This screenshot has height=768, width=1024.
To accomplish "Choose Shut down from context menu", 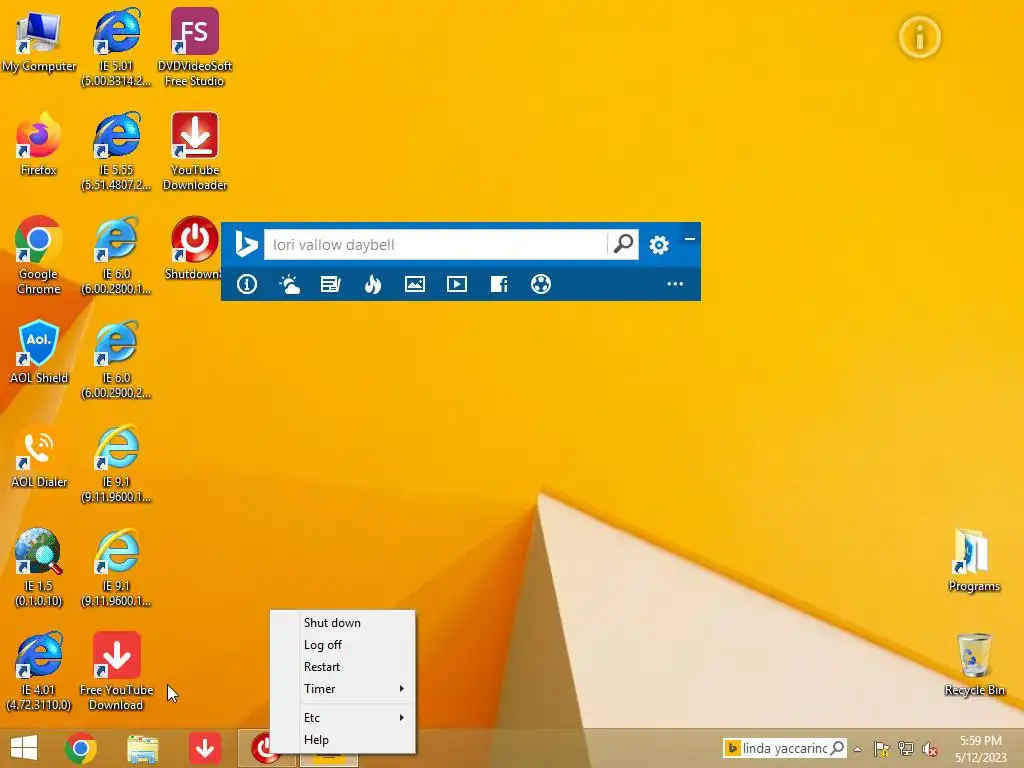I will pos(343,623).
